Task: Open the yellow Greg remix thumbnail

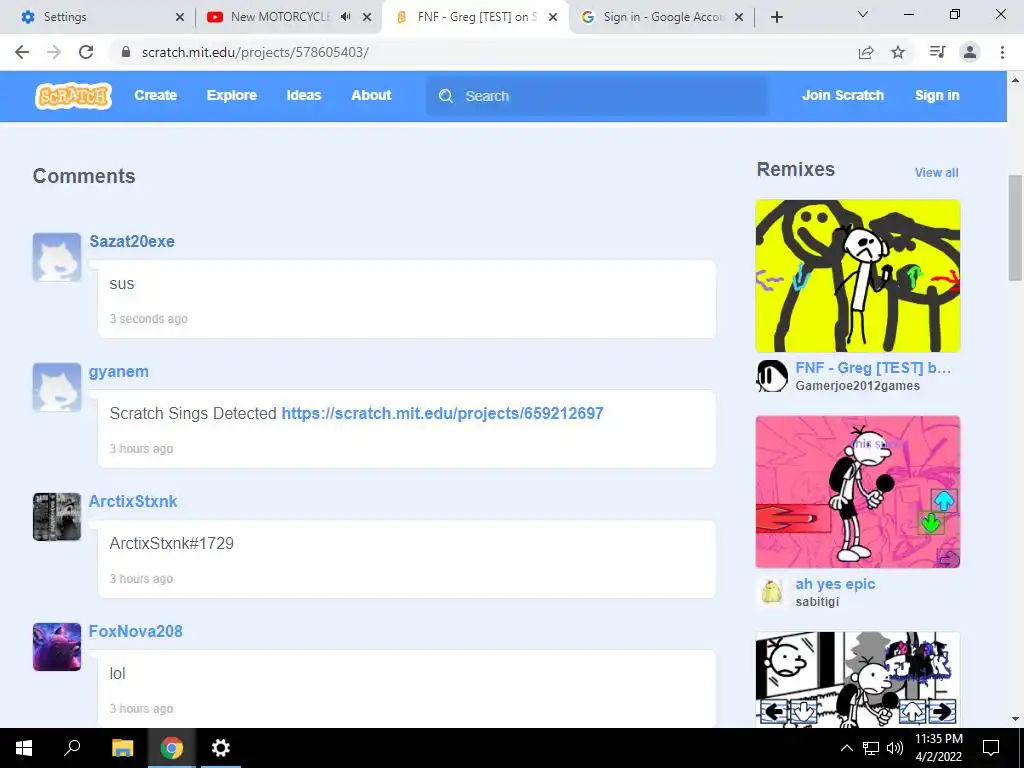Action: coord(858,276)
